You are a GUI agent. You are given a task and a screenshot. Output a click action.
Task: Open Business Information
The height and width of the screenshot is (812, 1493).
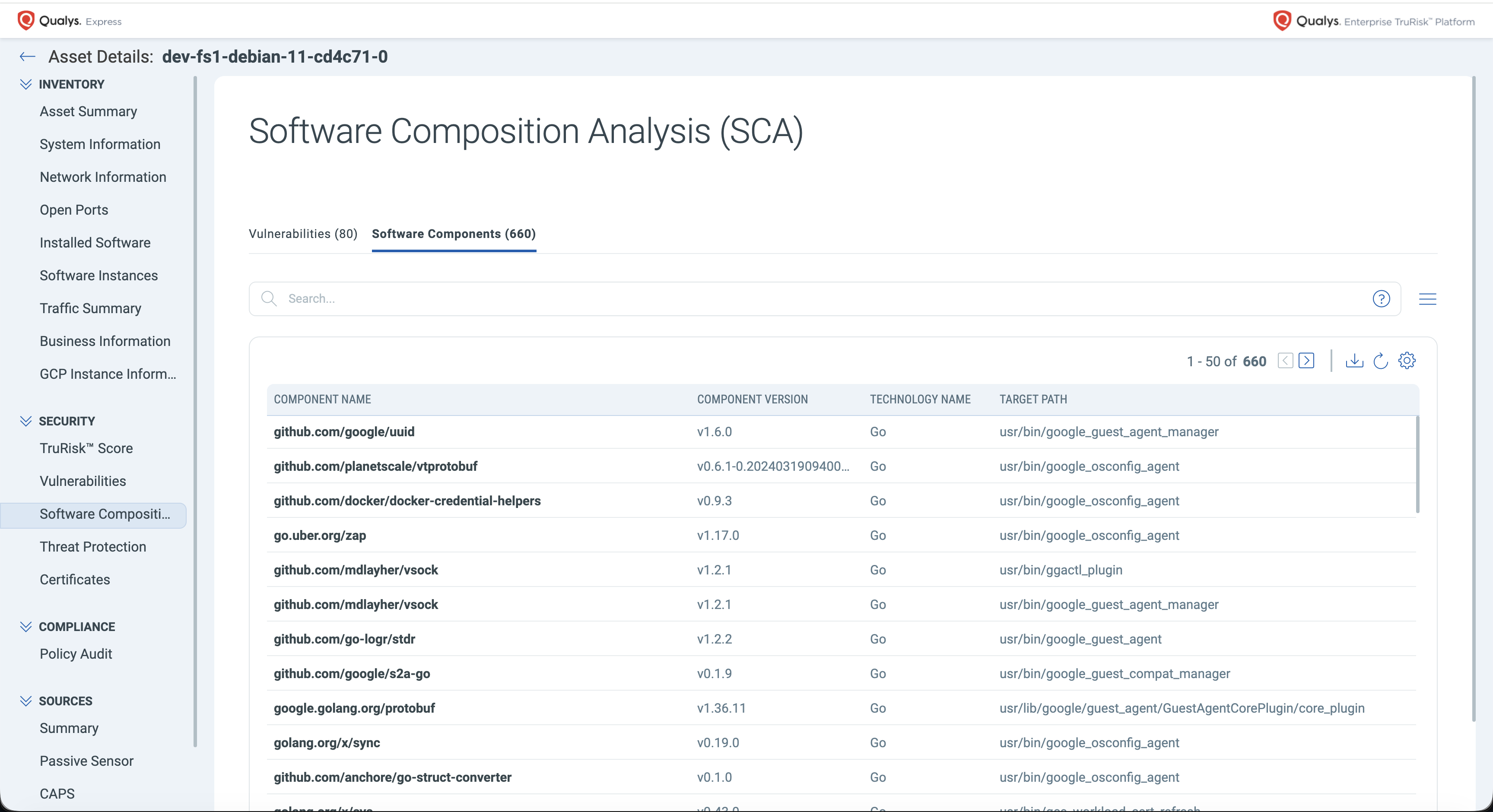pyautogui.click(x=105, y=341)
